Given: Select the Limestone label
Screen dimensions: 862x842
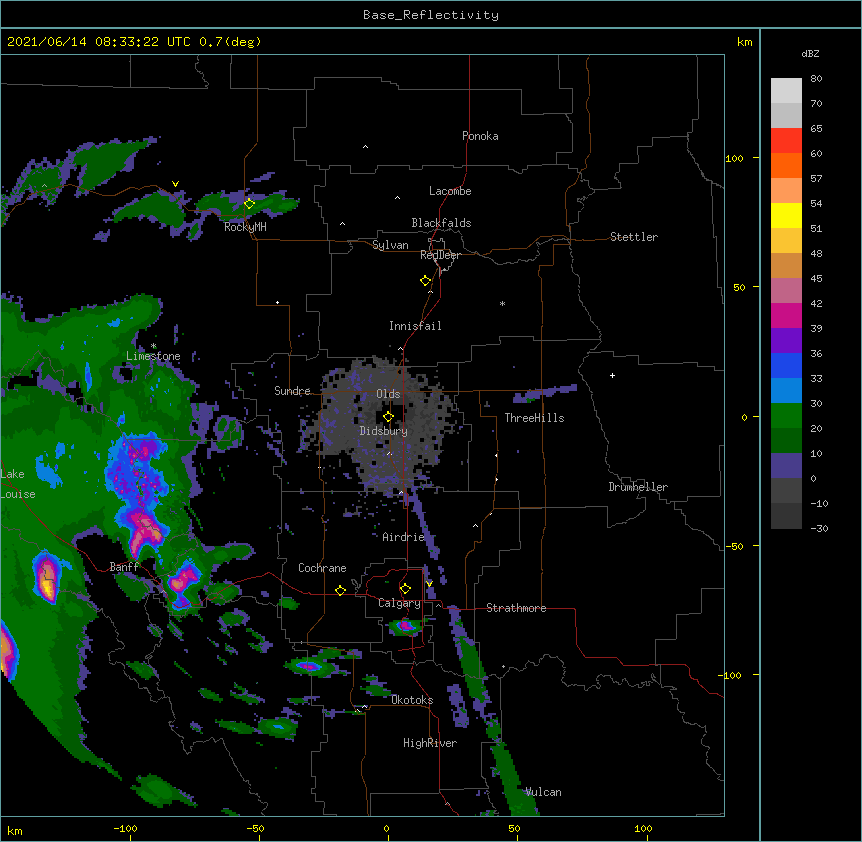Looking at the screenshot, I should (x=153, y=356).
